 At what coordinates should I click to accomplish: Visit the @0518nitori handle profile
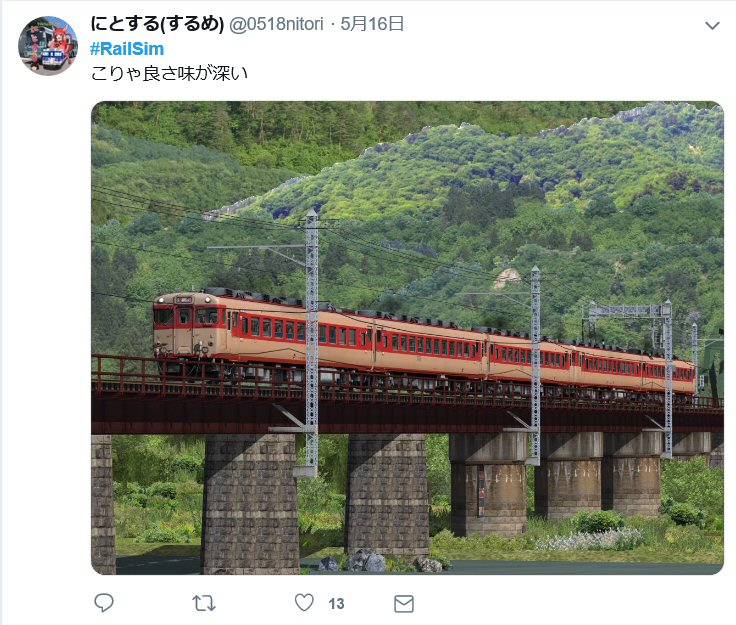276,24
